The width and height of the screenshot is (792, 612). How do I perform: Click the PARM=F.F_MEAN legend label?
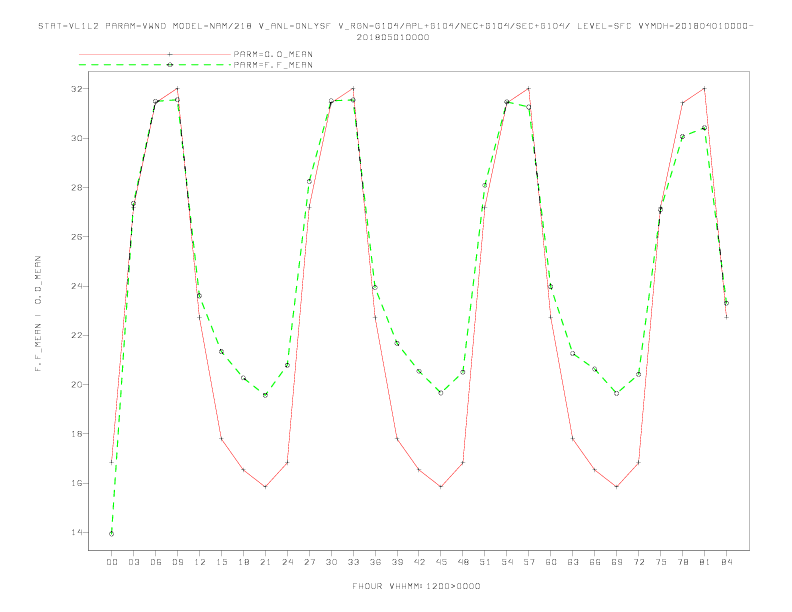273,65
